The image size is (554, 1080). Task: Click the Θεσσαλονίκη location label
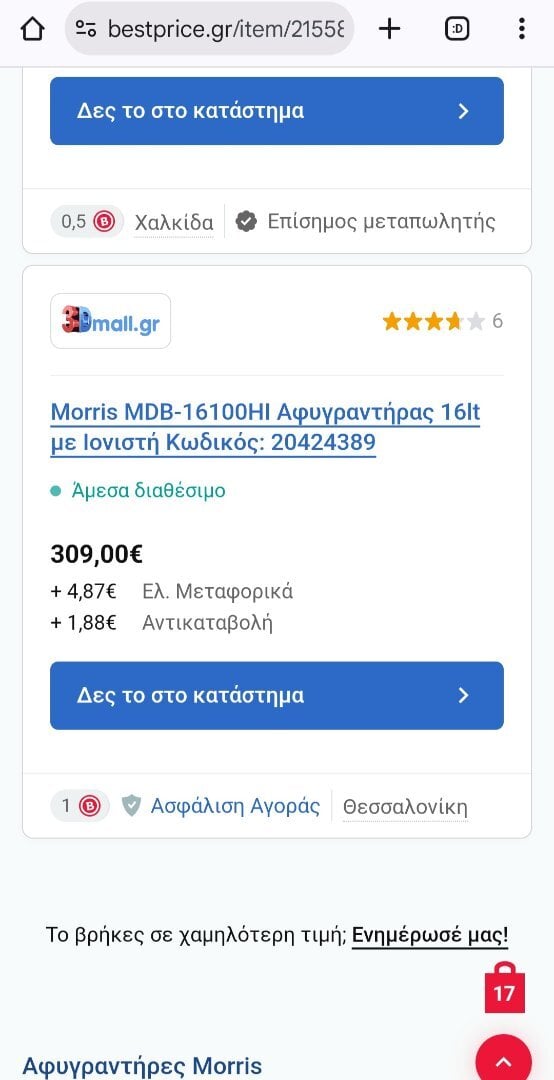point(405,807)
